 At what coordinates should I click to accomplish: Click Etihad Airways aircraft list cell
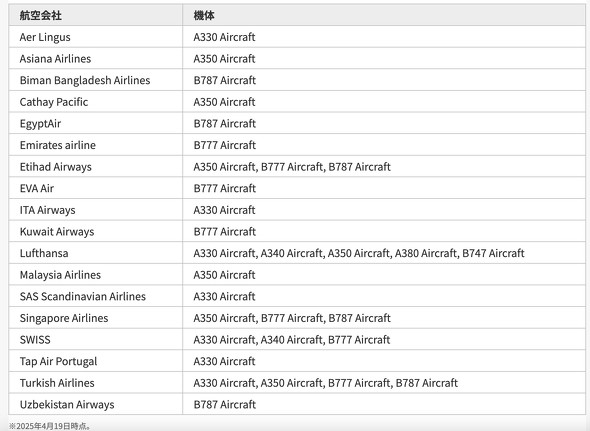click(384, 167)
